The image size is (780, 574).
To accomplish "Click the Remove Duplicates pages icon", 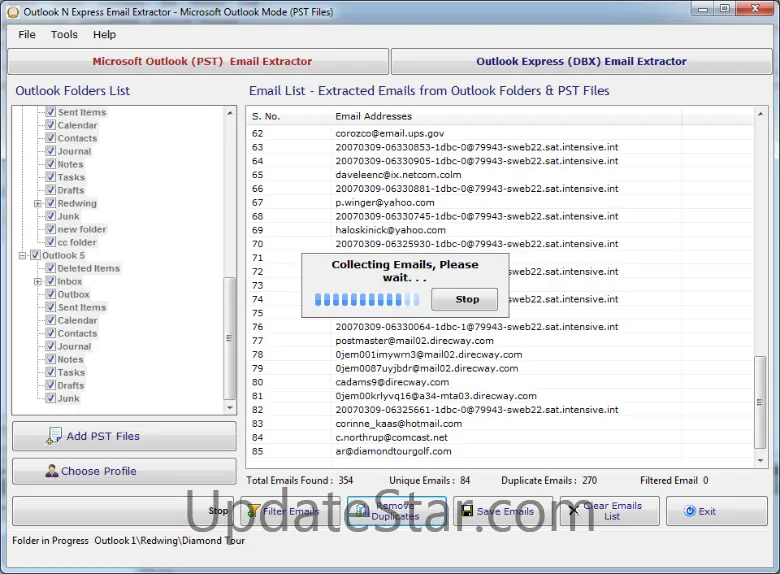I will click(362, 511).
